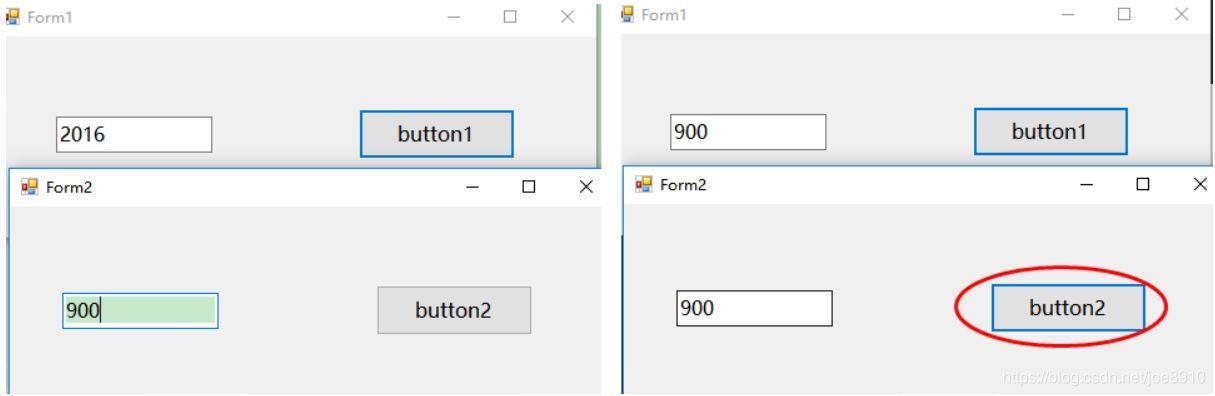Close the left Form2 window
The height and width of the screenshot is (396, 1215).
click(x=587, y=187)
